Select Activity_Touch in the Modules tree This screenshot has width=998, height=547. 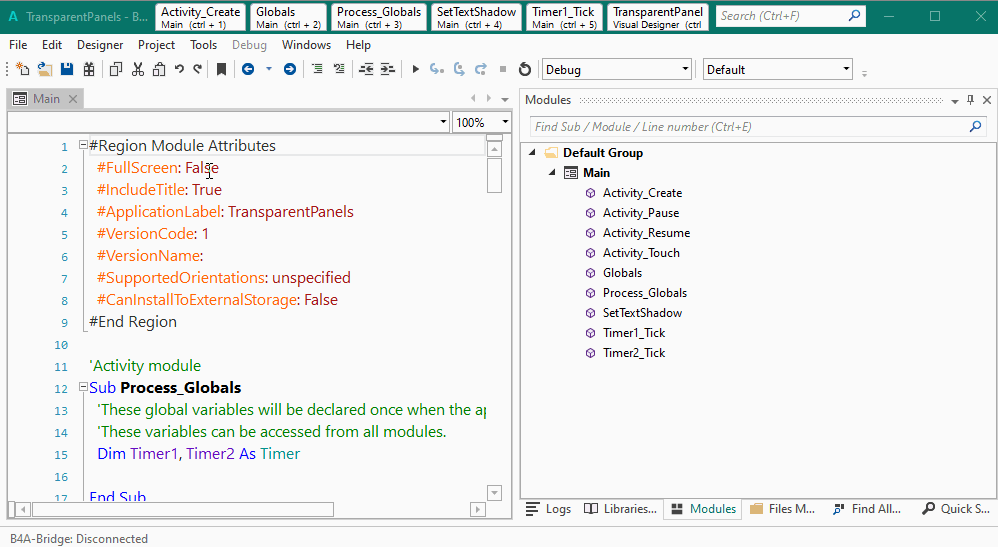[642, 253]
